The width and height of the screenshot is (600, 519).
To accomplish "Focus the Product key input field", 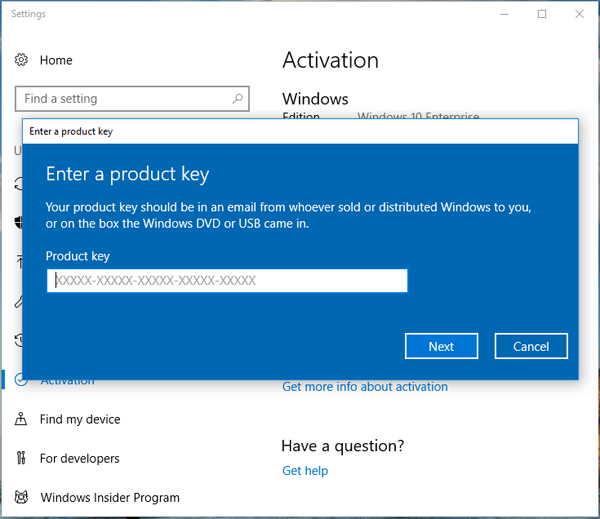I will [227, 281].
